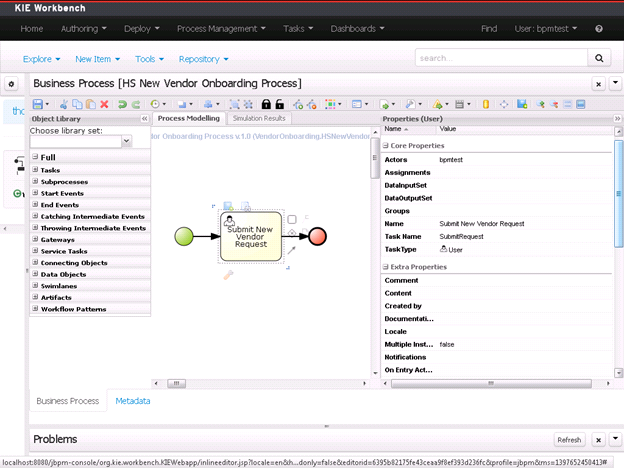Viewport: 624px width, 468px height.
Task: Click the crosshair icon in toolbar
Action: (504, 104)
